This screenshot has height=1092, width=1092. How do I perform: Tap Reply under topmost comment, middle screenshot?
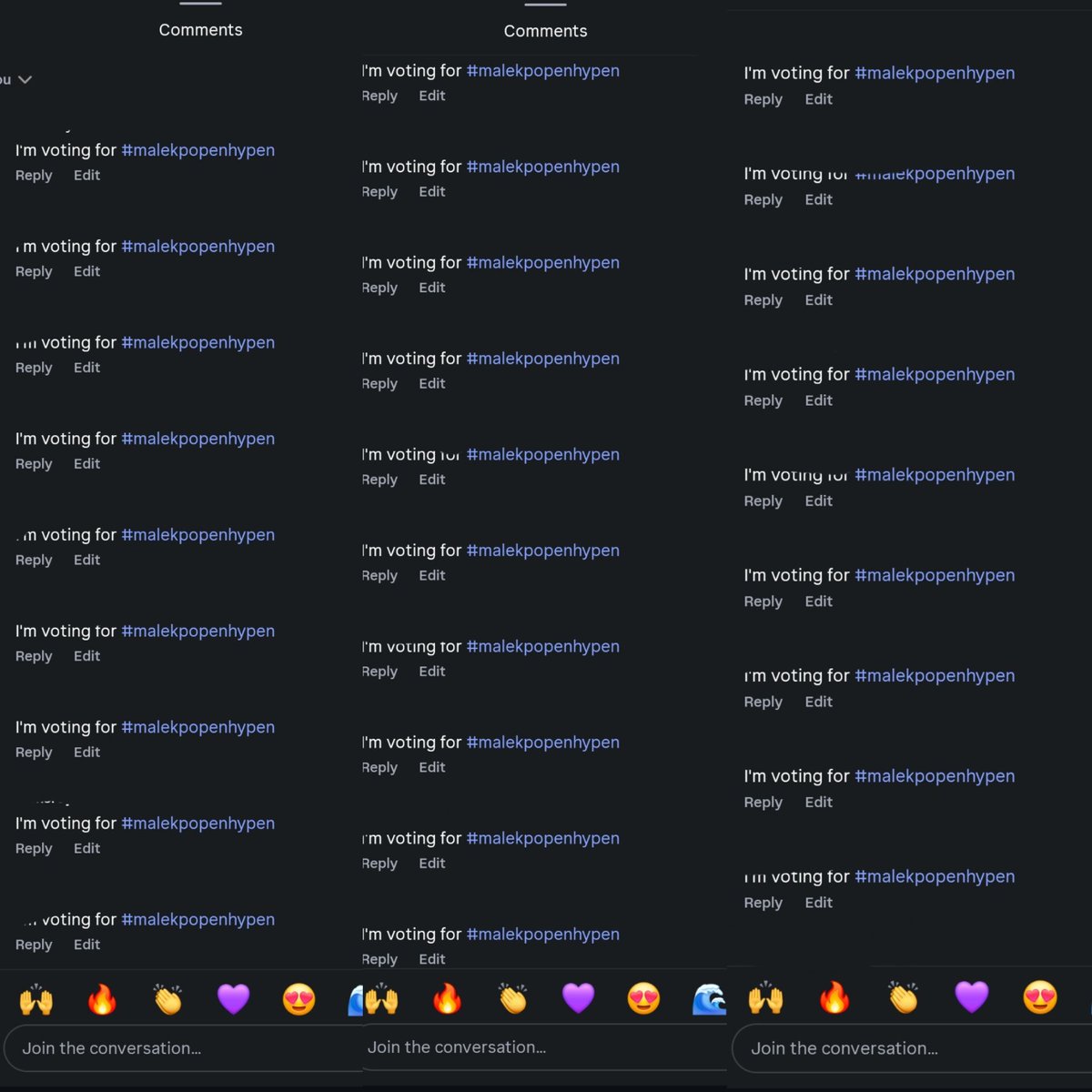pos(379,96)
